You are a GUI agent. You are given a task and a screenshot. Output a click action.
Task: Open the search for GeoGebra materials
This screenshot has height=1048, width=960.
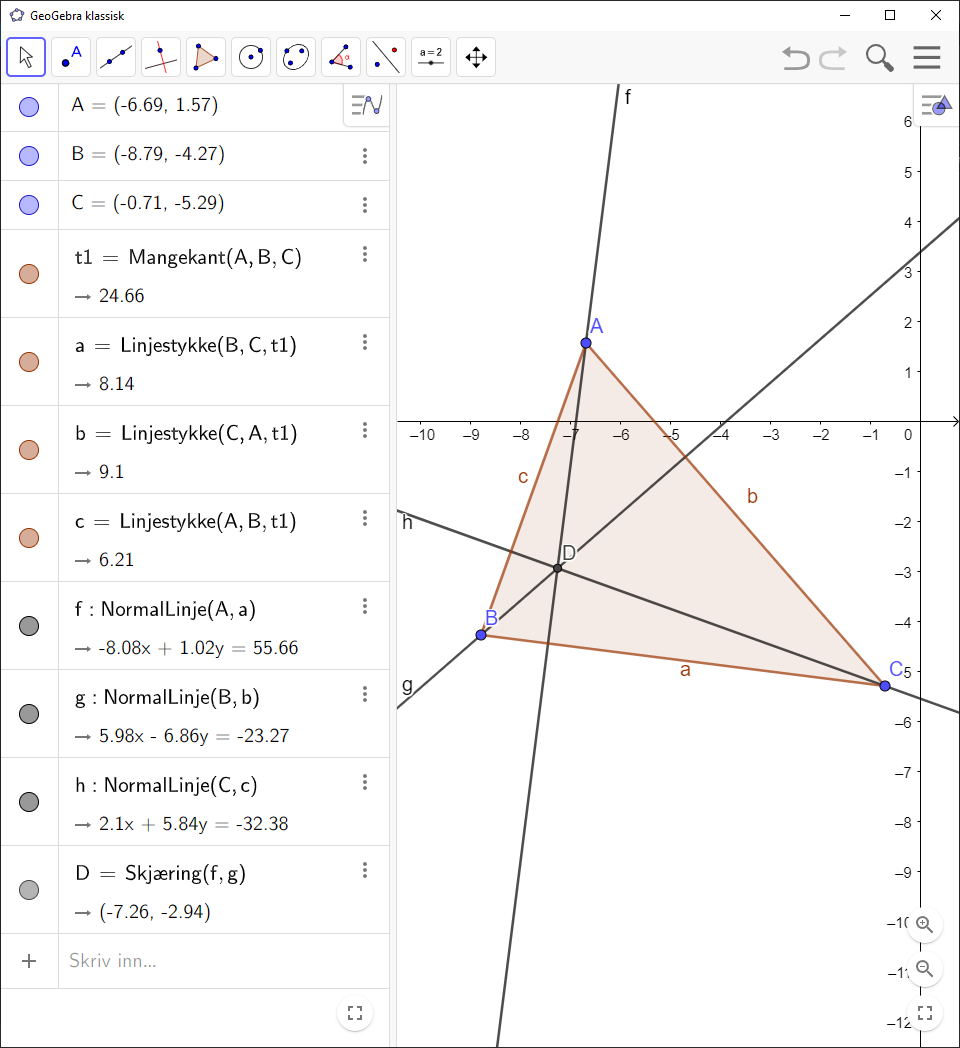879,58
